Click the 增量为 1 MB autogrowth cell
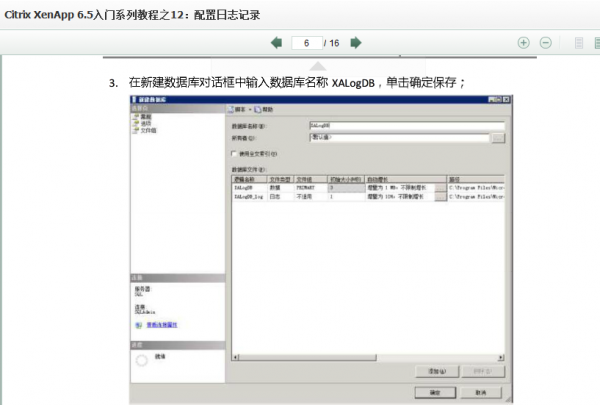This screenshot has height=405, width=600. coord(400,188)
